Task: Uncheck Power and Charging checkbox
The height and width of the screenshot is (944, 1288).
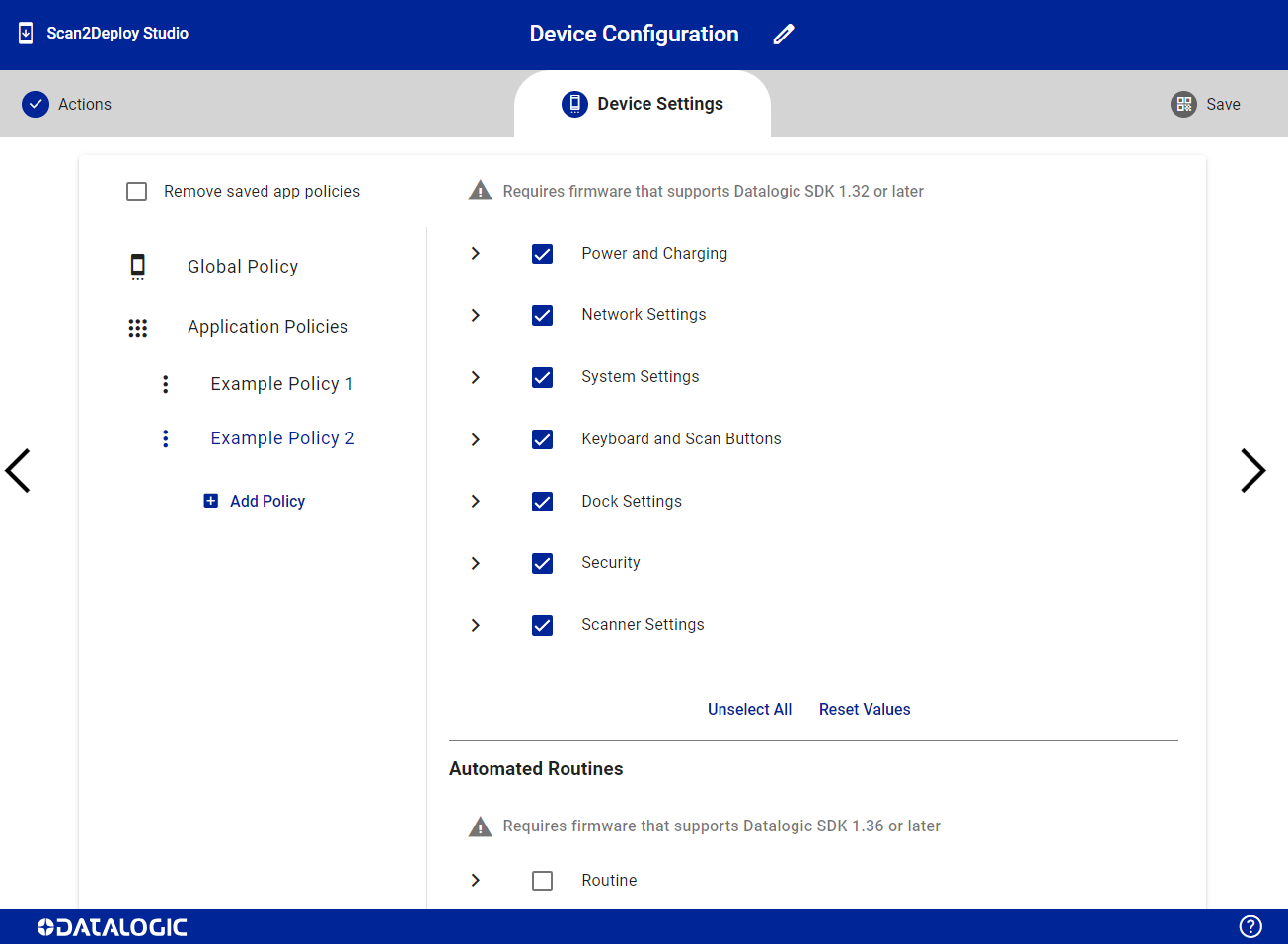Action: tap(542, 254)
